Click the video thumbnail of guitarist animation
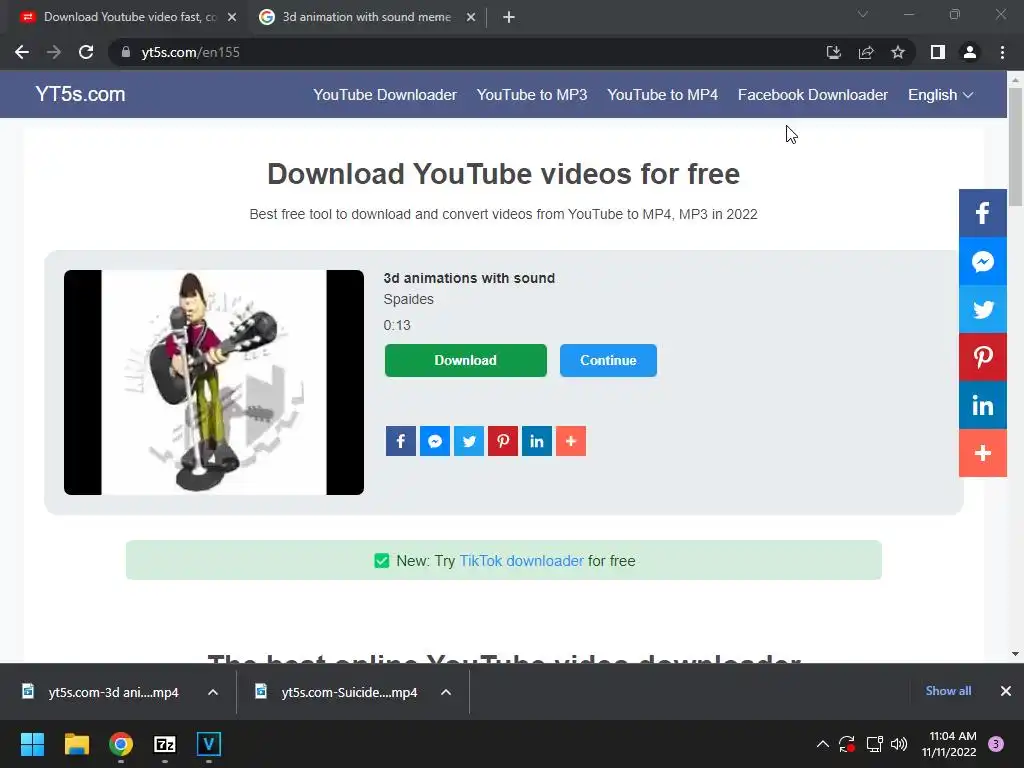 tap(214, 382)
